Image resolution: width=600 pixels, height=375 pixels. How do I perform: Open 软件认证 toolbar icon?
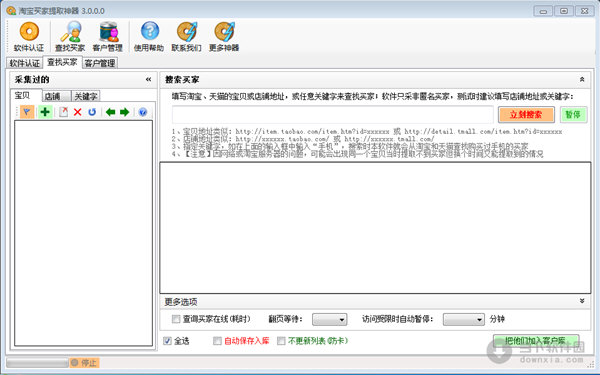pyautogui.click(x=29, y=37)
